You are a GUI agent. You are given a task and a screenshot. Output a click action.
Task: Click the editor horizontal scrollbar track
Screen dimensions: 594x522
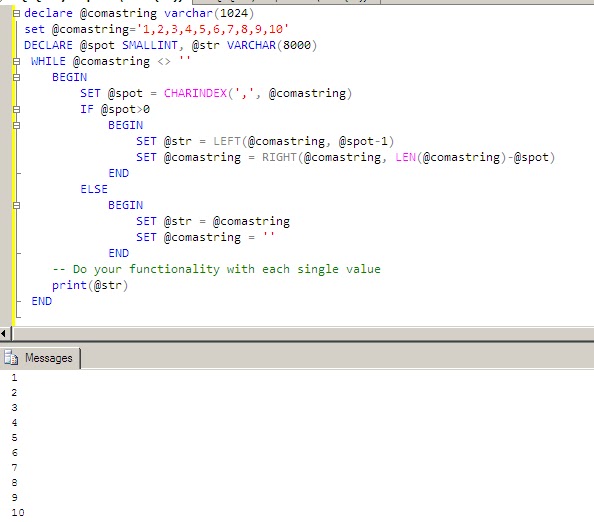click(x=303, y=334)
